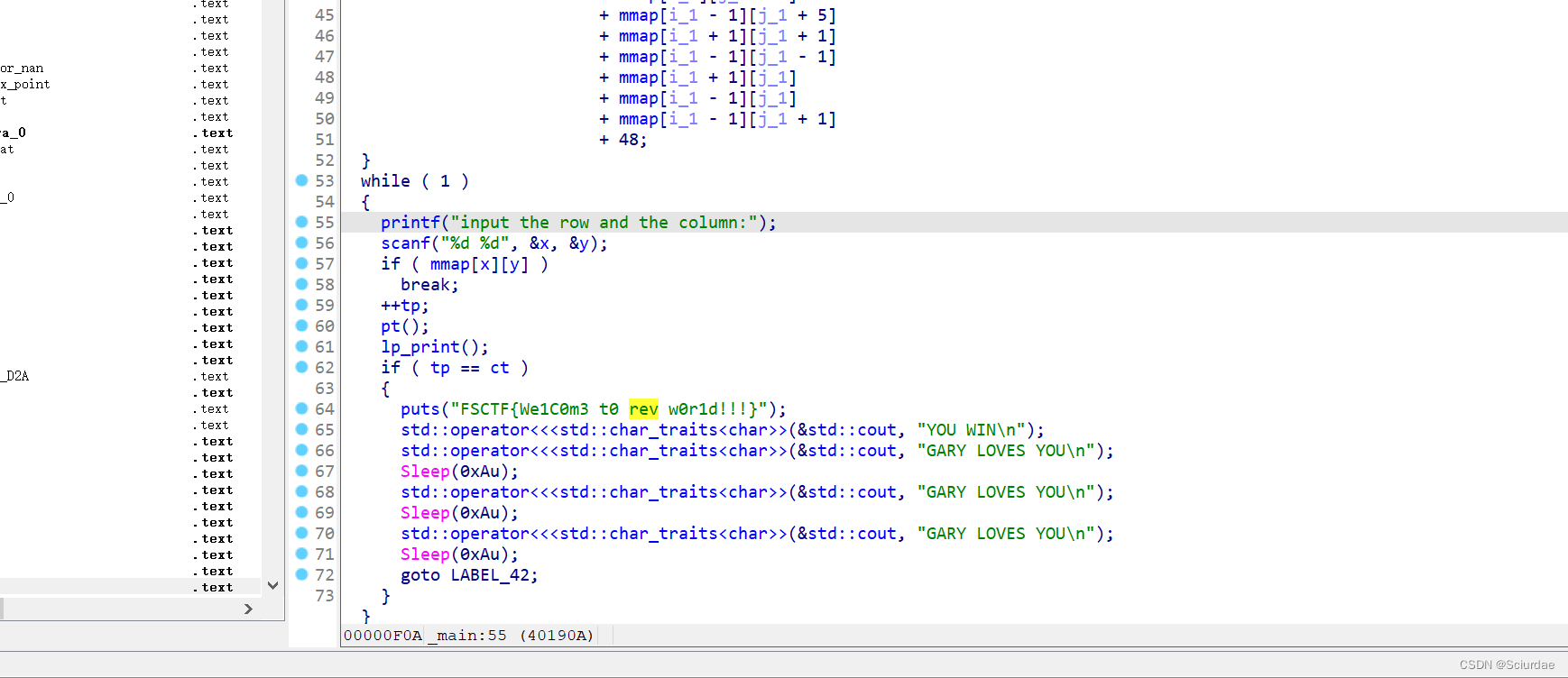
Task: Click breakpoint dot on line 66
Action: point(301,450)
